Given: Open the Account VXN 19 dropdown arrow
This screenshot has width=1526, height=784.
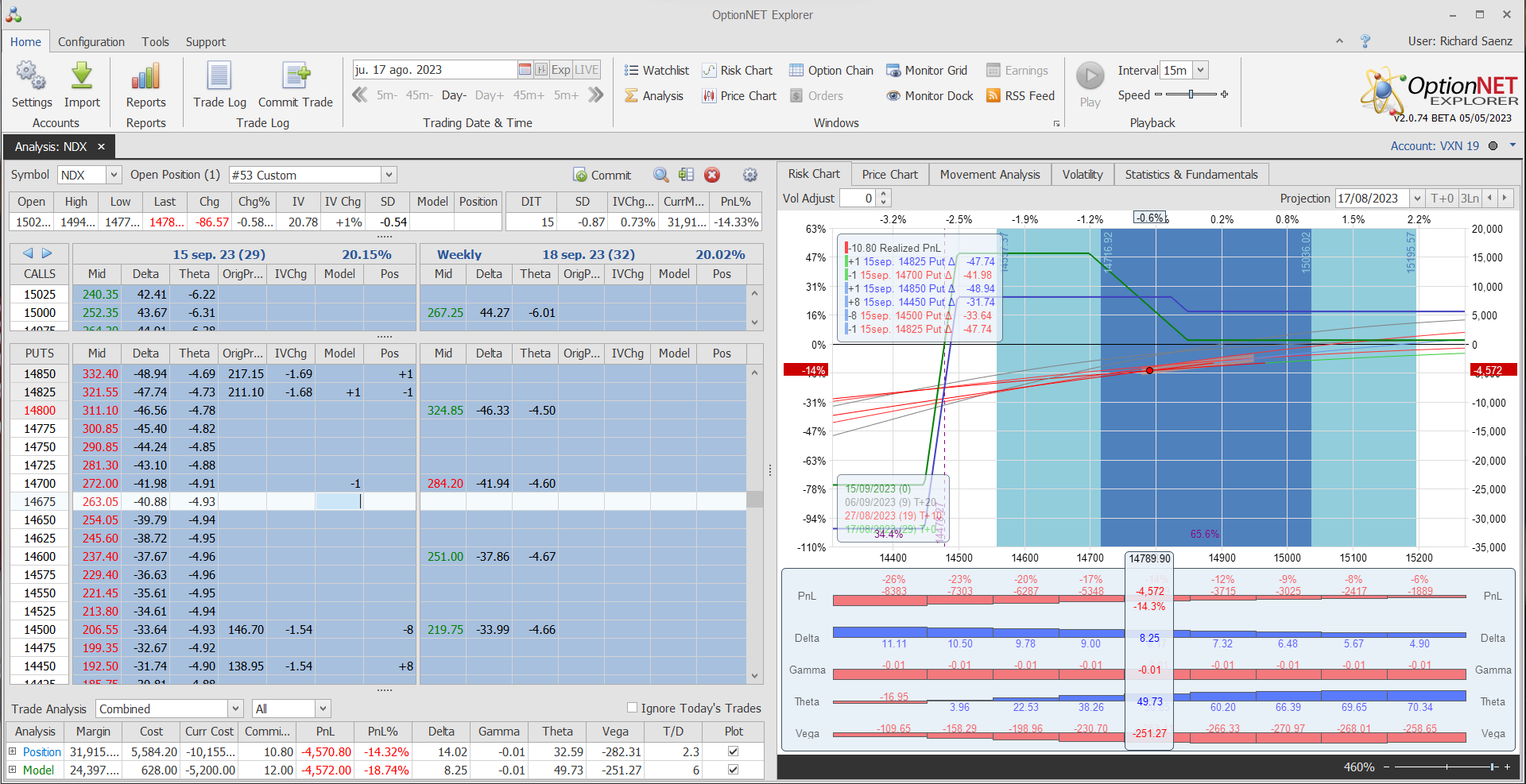Looking at the screenshot, I should (1512, 145).
